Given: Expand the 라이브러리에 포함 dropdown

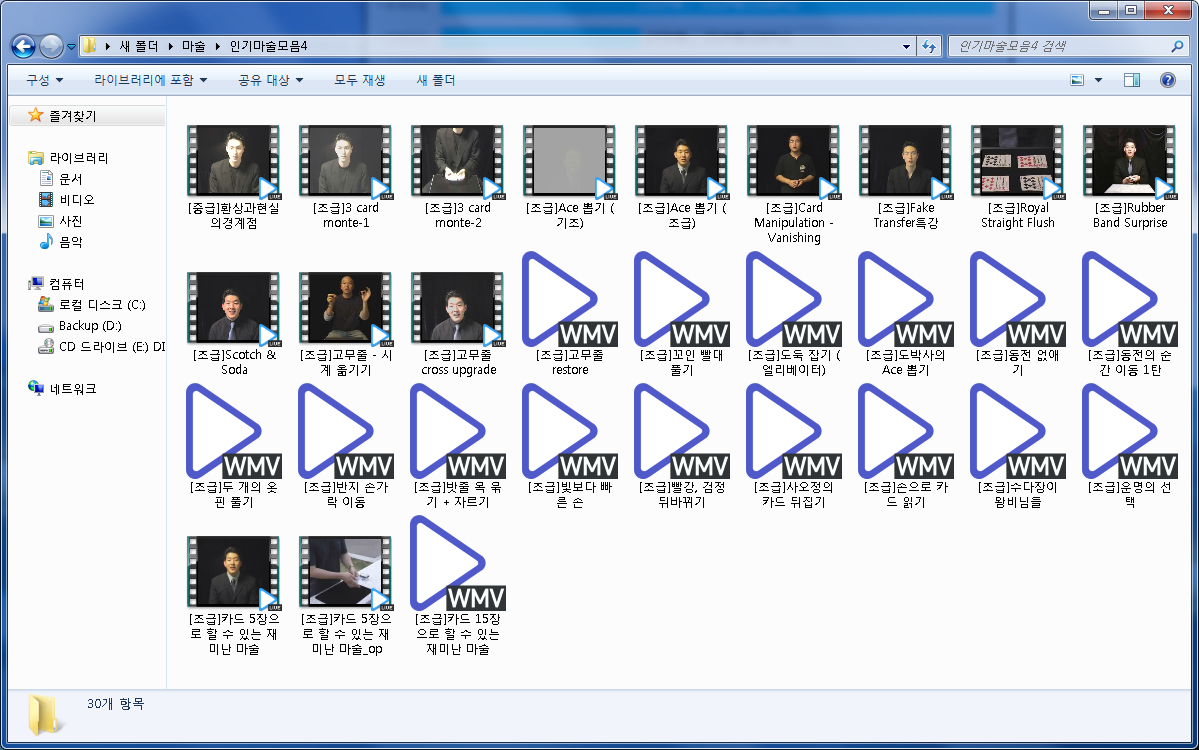Looking at the screenshot, I should point(150,80).
